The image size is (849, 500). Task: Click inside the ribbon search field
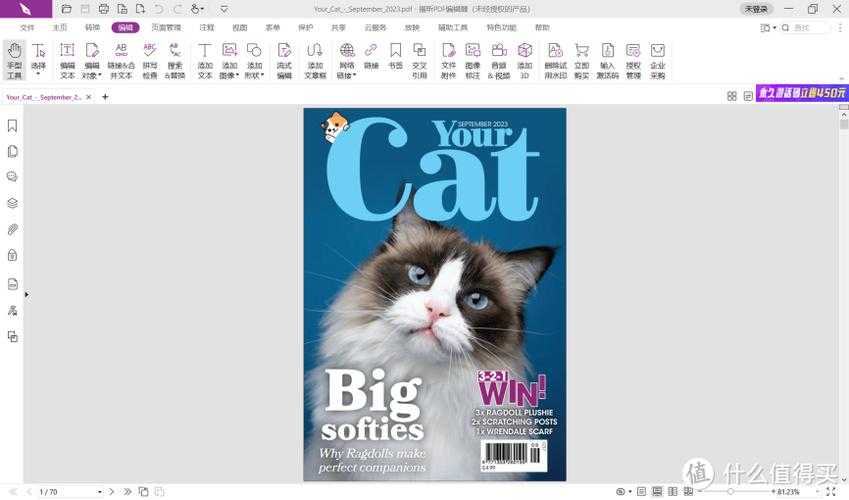coord(809,28)
